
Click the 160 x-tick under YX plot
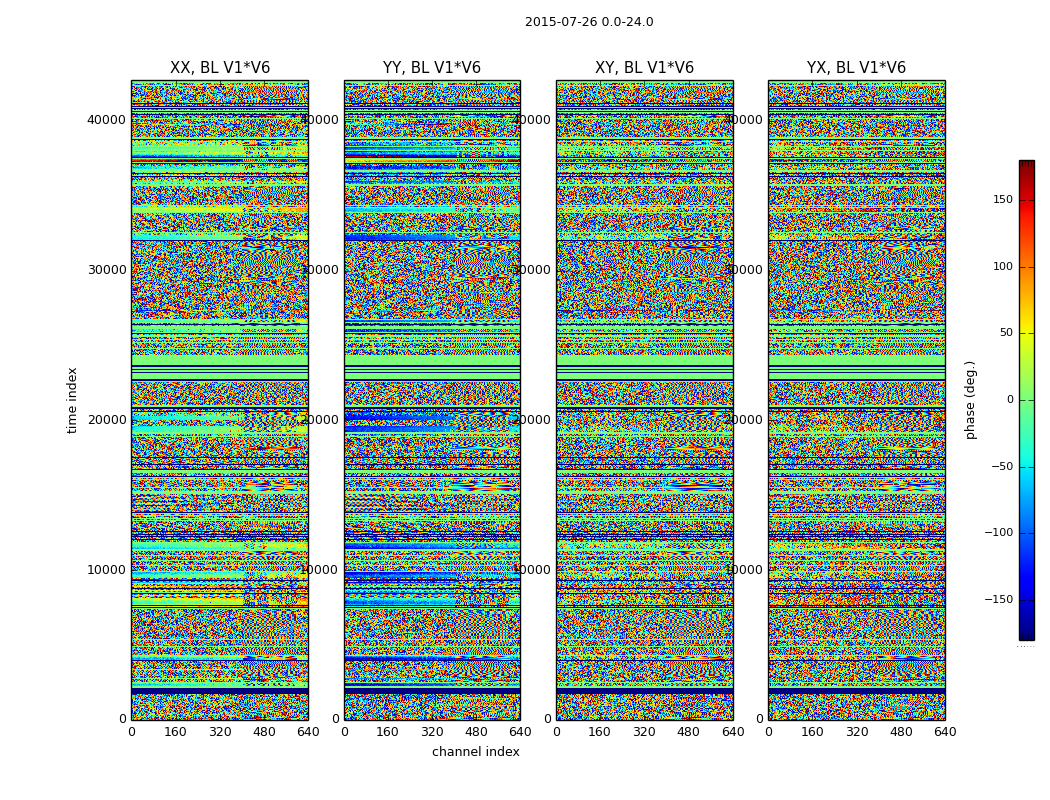point(812,732)
